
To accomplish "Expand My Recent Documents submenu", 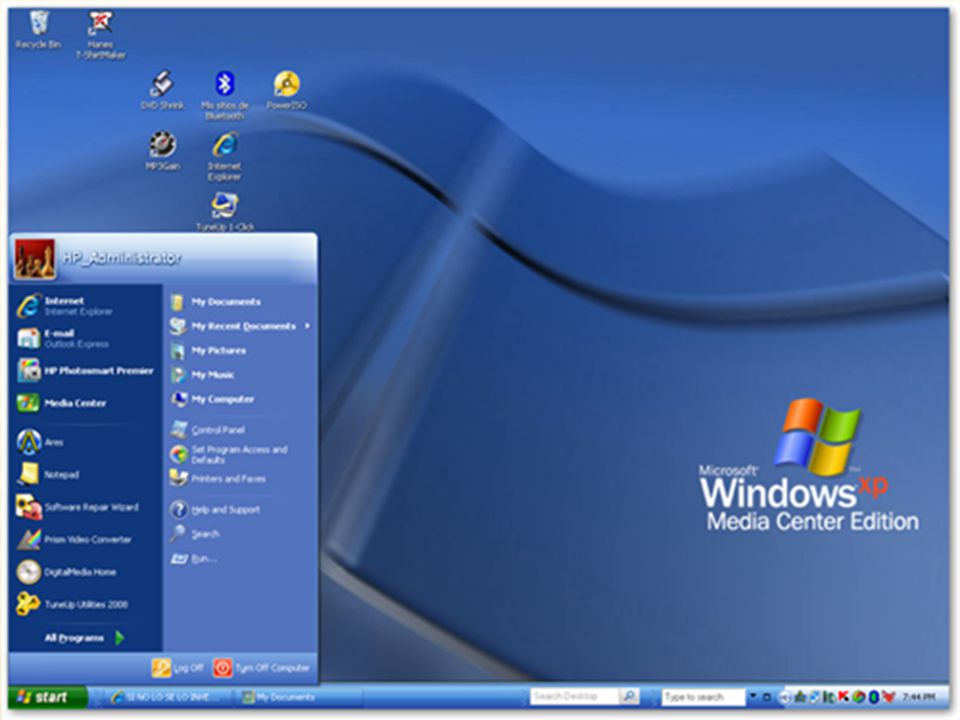I will tap(240, 326).
